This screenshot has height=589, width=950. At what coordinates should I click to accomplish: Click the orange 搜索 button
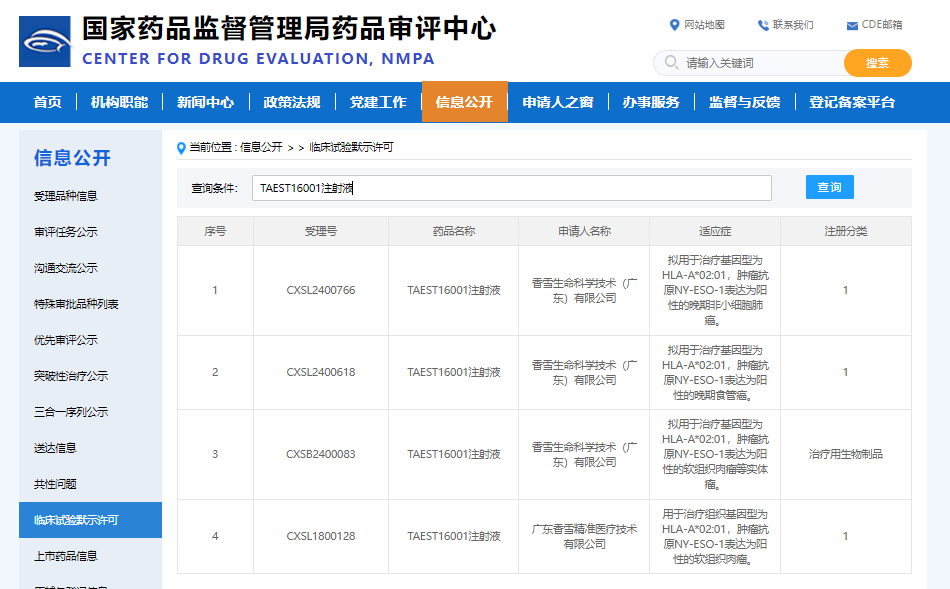pyautogui.click(x=877, y=63)
